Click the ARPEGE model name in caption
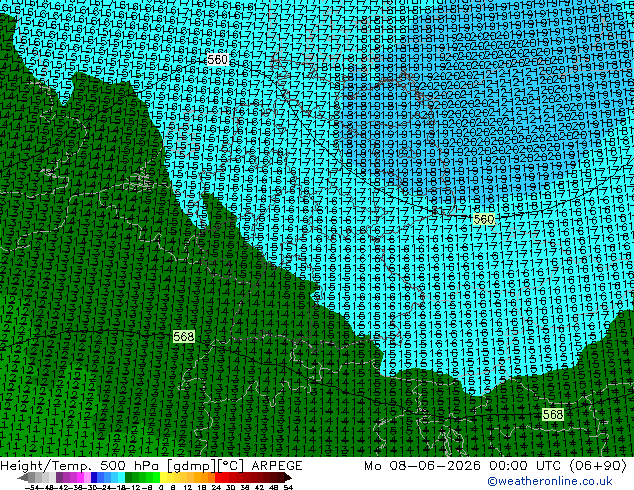 (277, 466)
